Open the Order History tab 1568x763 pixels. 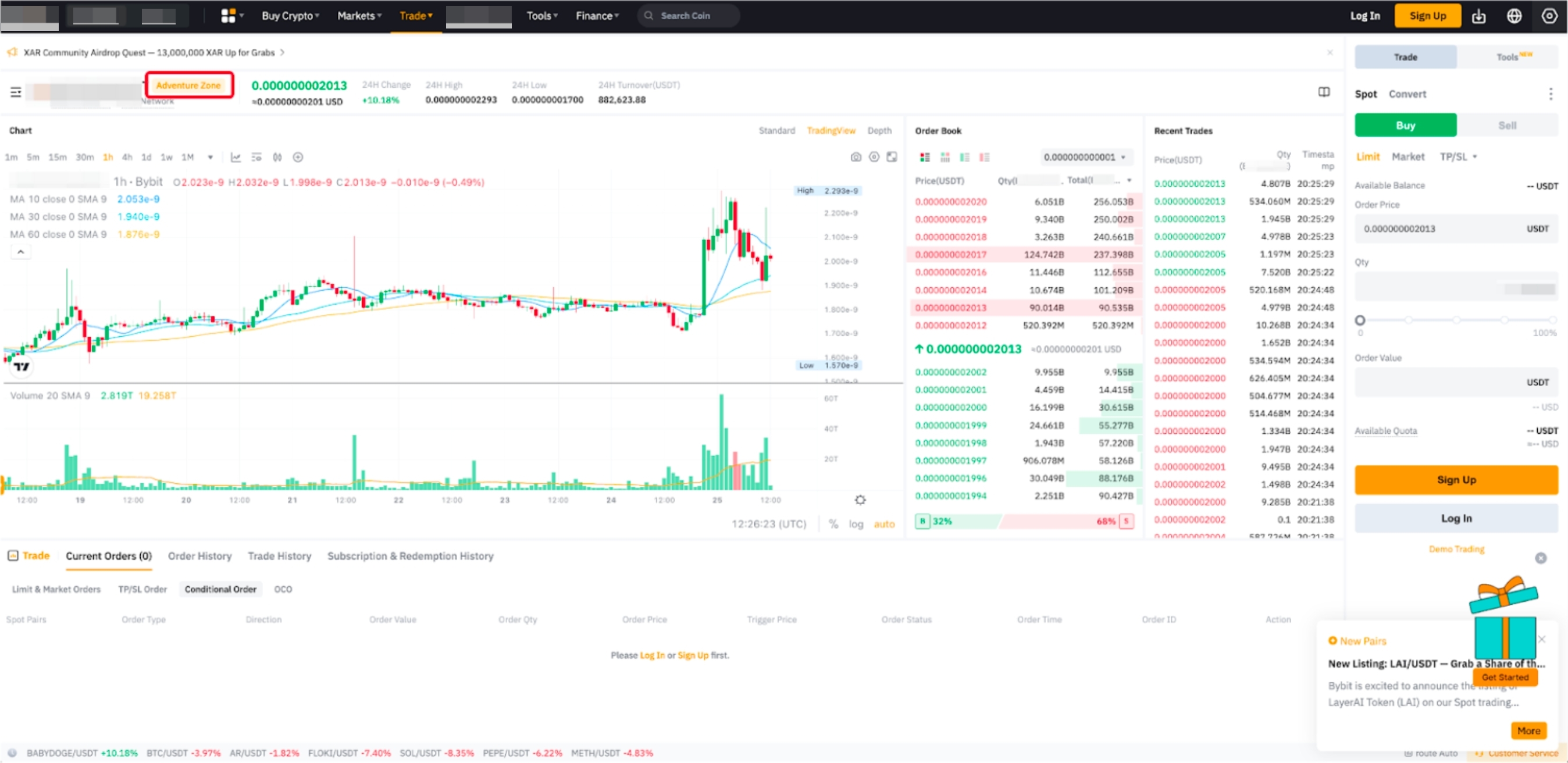coord(199,556)
